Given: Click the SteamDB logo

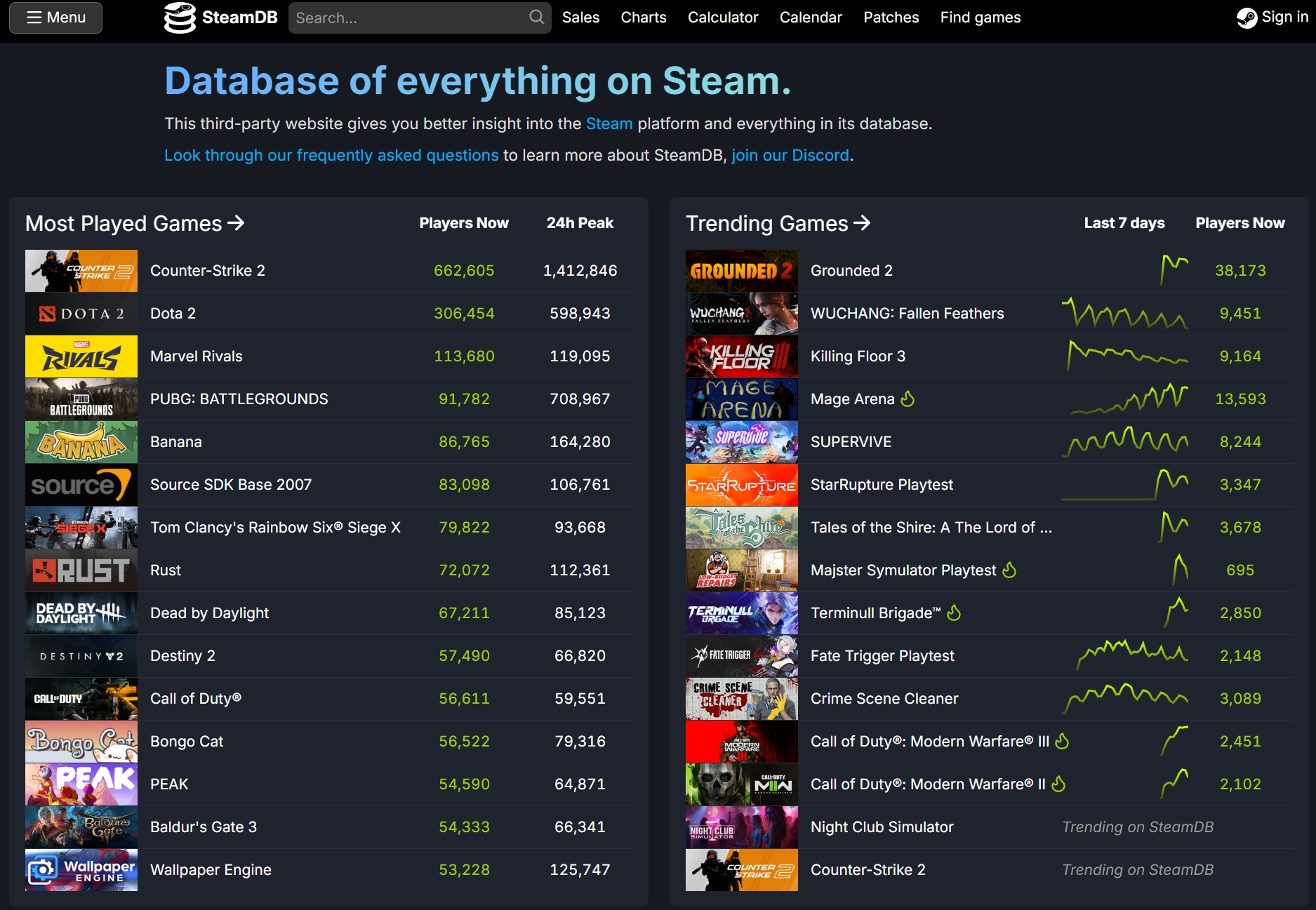Looking at the screenshot, I should (220, 18).
